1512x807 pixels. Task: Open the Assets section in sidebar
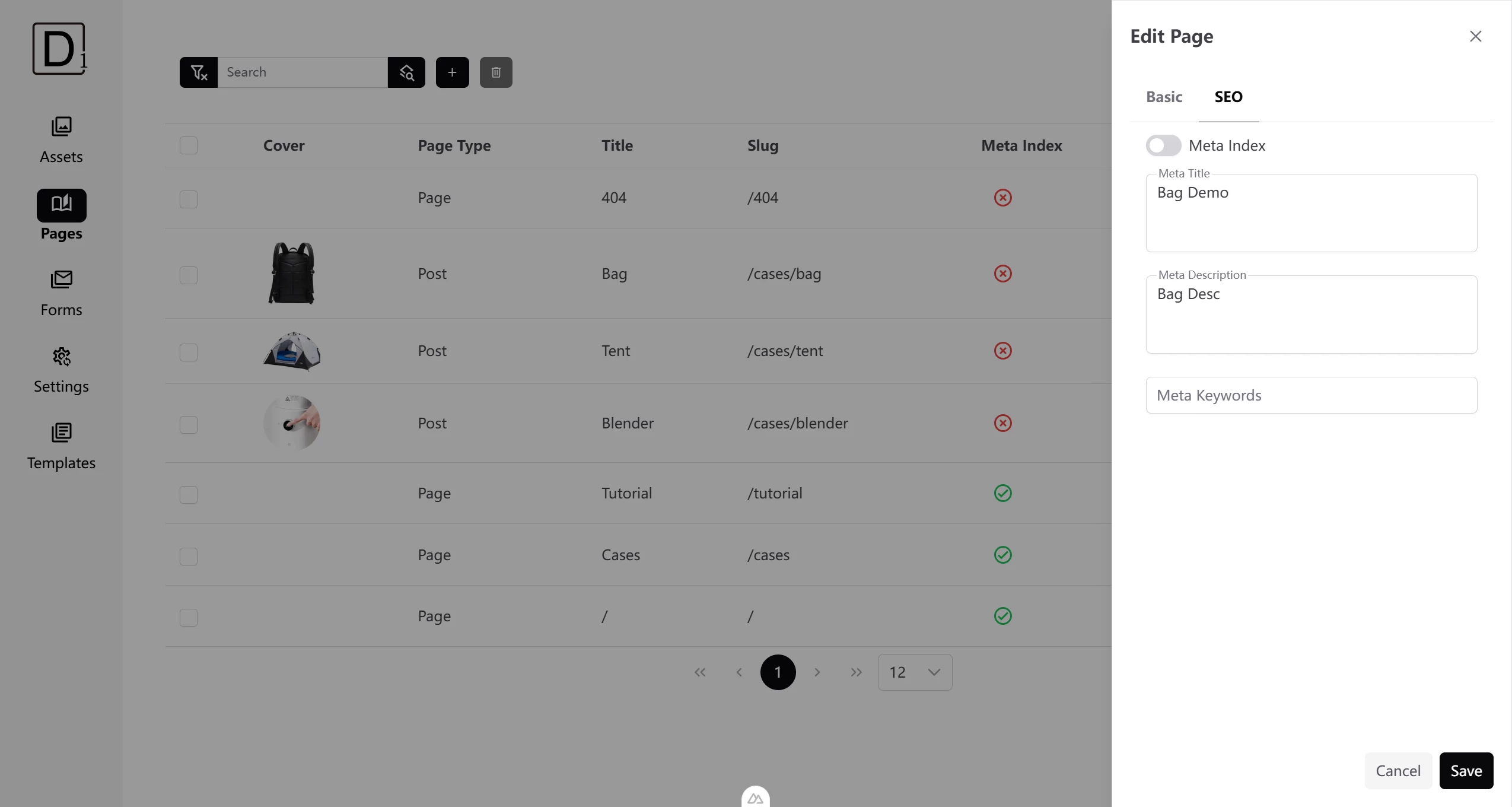pos(61,140)
